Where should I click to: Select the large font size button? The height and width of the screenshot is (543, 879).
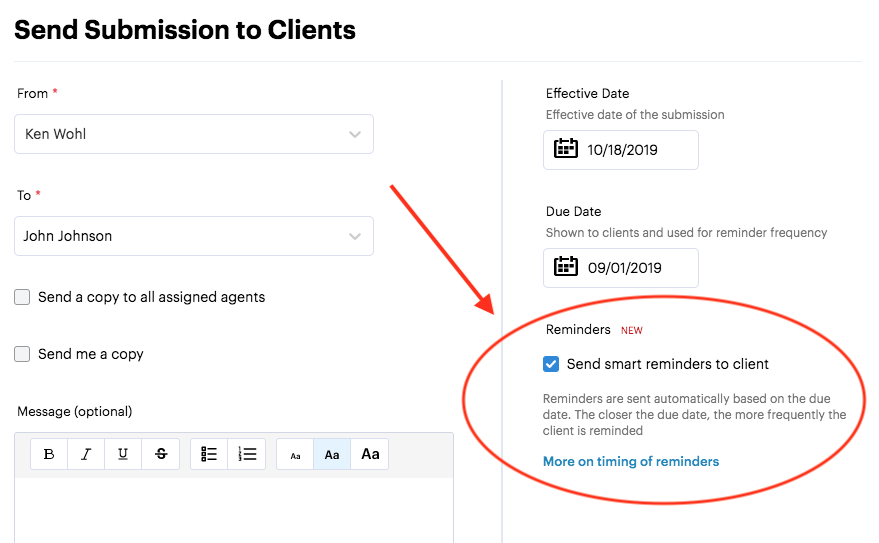(370, 454)
